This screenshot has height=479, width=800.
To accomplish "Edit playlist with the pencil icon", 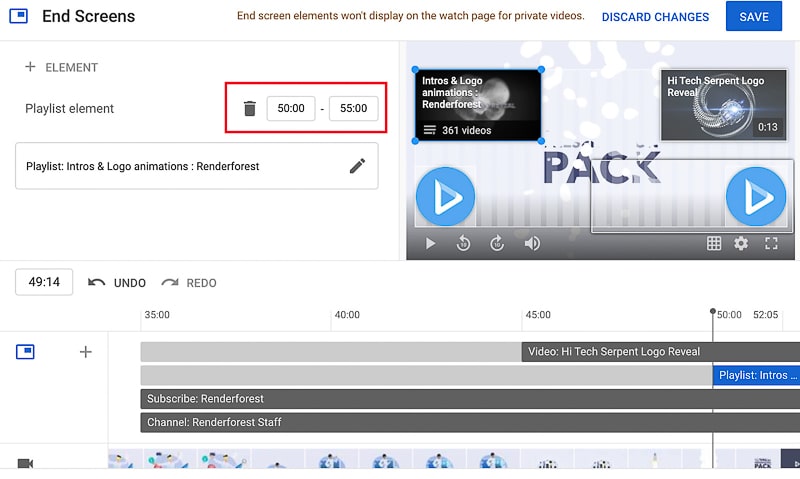I will coord(357,166).
